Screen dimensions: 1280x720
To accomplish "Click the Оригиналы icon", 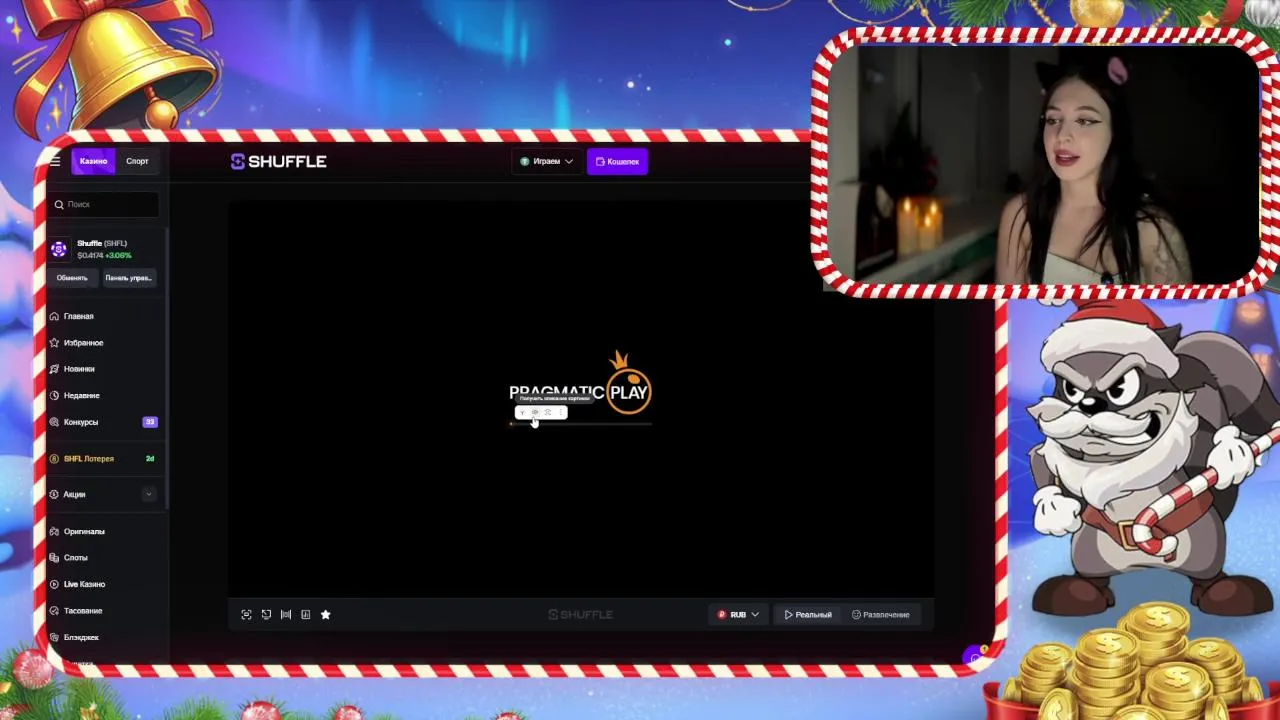I will click(55, 531).
